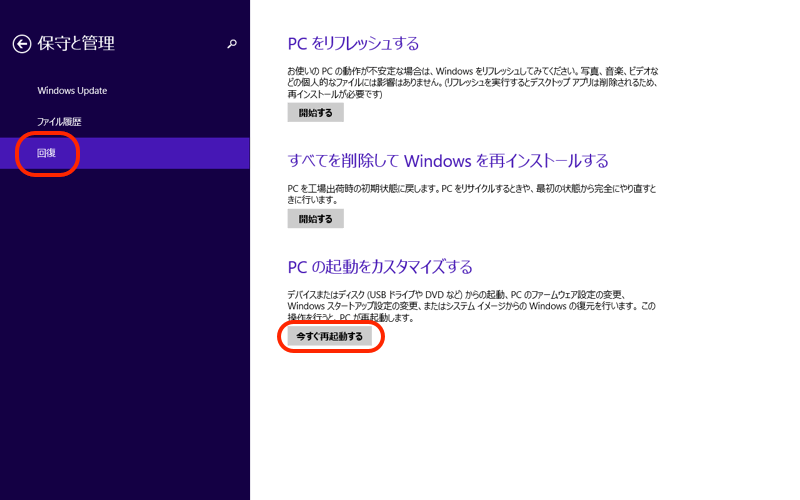
Task: Click the すべてを削除して Windows を再インストールする heading
Action: pos(448,161)
